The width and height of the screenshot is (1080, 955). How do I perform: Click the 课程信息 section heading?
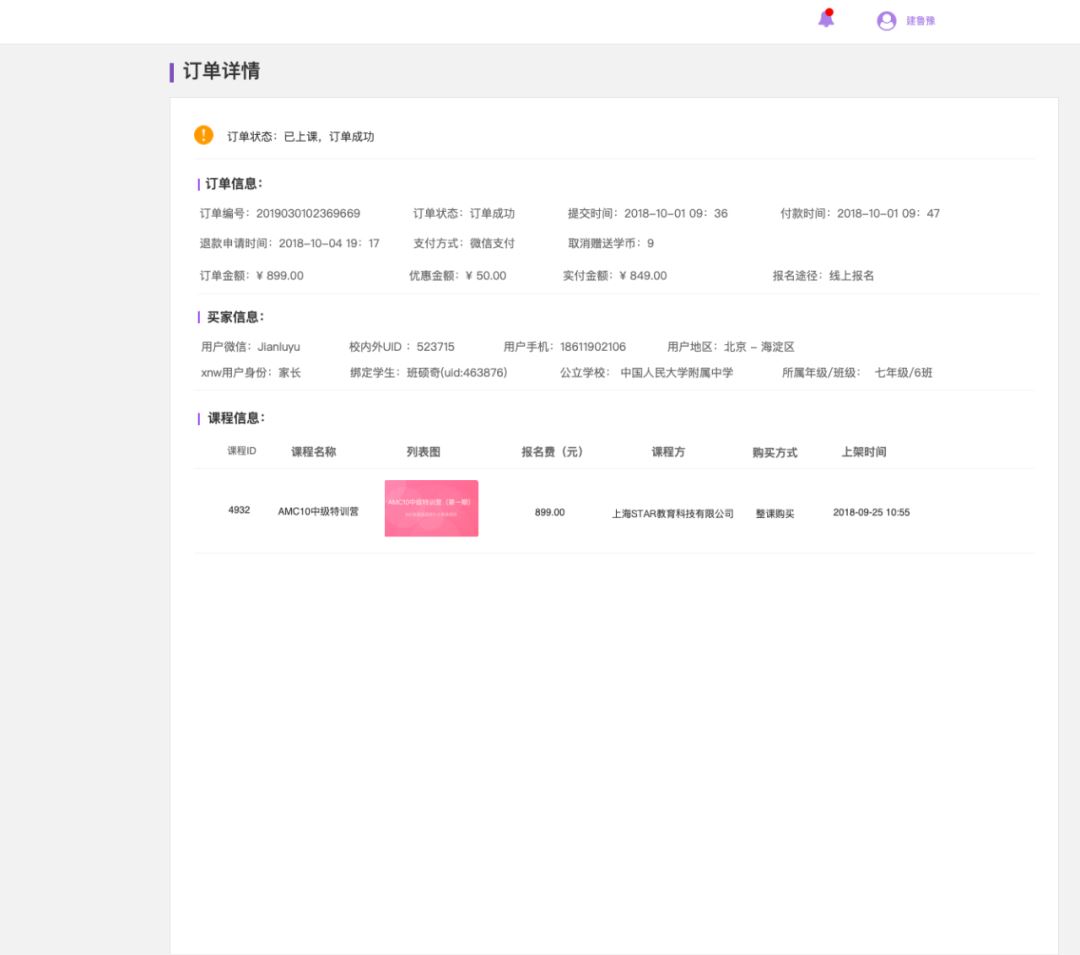point(236,418)
